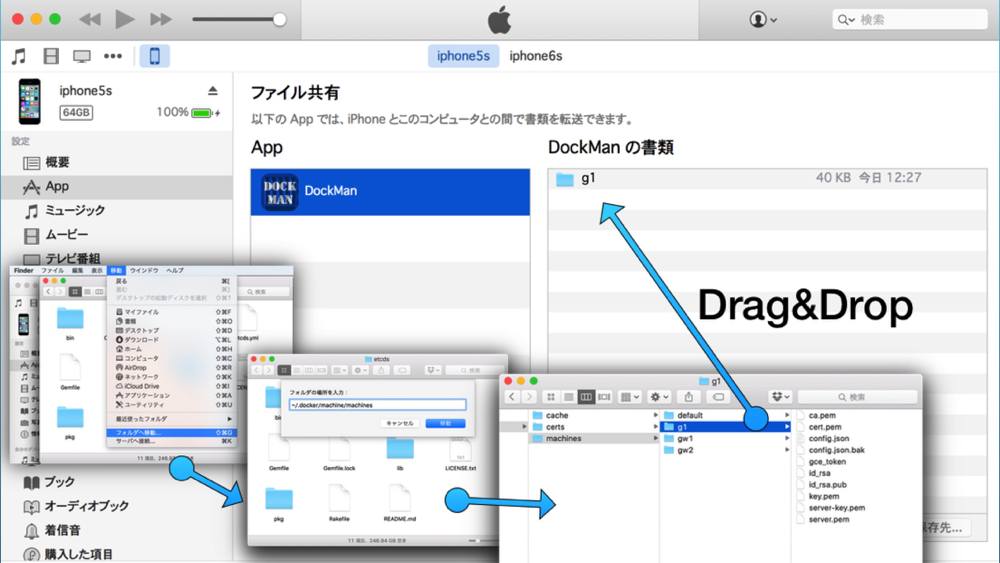The height and width of the screenshot is (563, 1000).
Task: Open the gear action menu in g1 Finder window
Action: [x=659, y=397]
